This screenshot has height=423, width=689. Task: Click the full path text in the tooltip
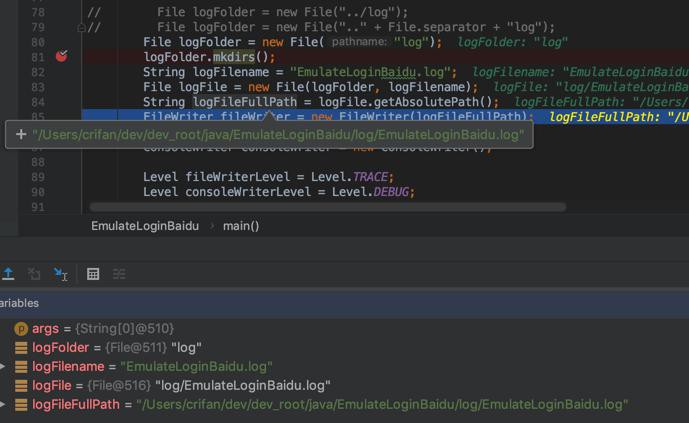coord(278,134)
